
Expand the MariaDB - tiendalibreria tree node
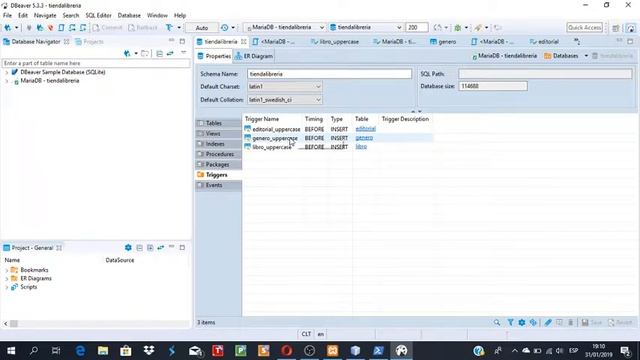click(x=7, y=81)
